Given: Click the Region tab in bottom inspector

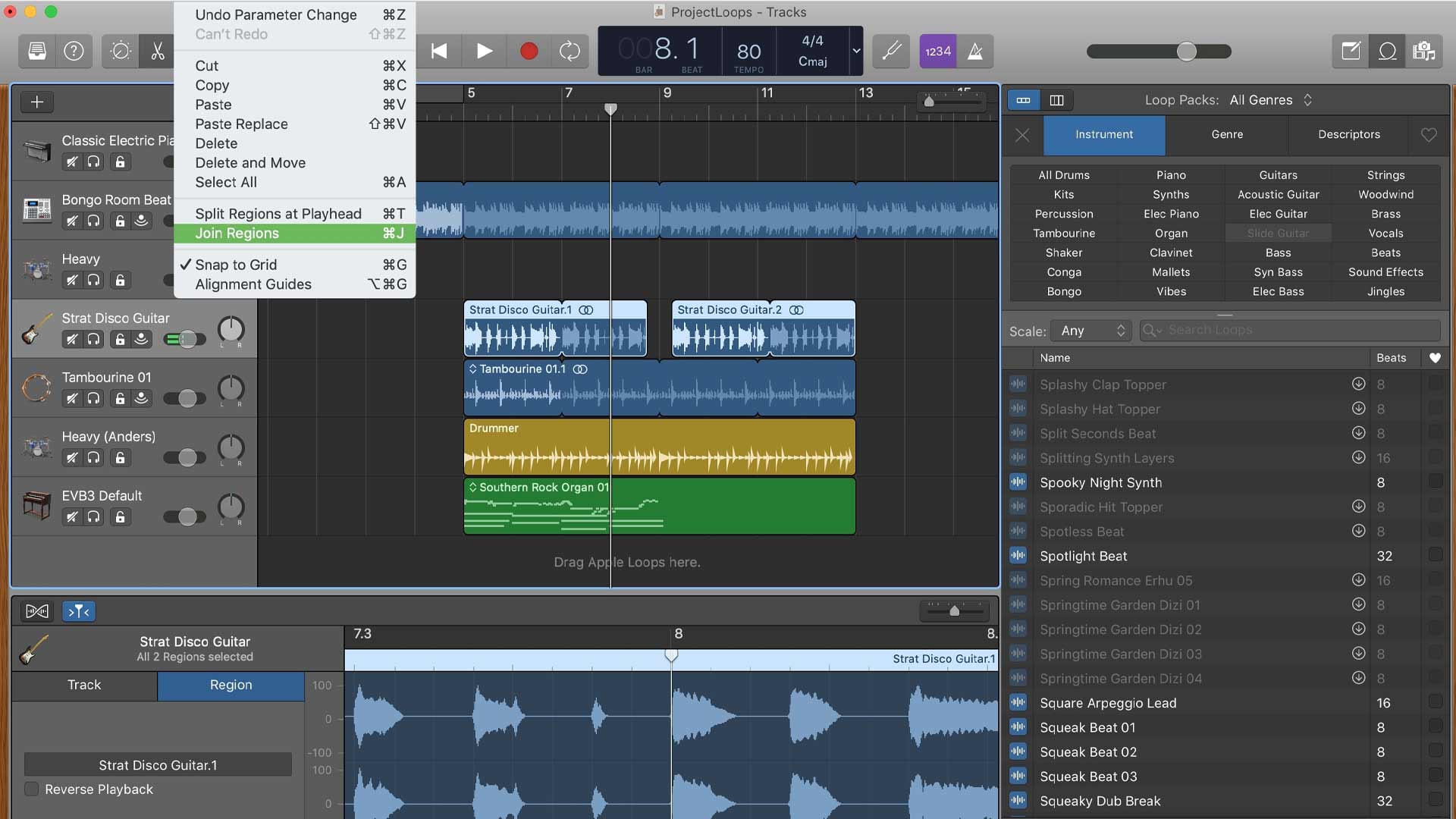Looking at the screenshot, I should click(230, 685).
